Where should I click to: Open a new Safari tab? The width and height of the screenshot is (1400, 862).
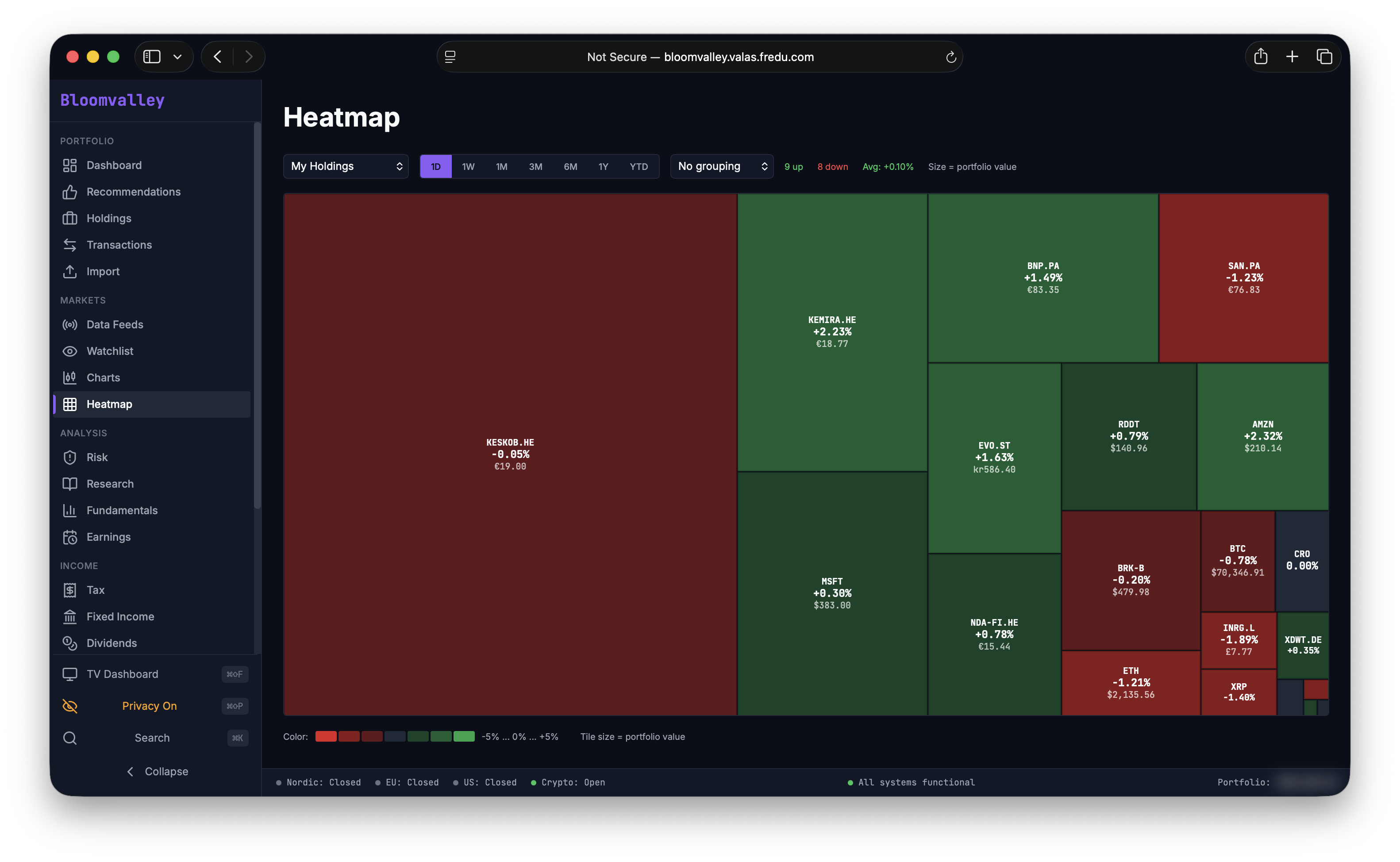pyautogui.click(x=1292, y=57)
